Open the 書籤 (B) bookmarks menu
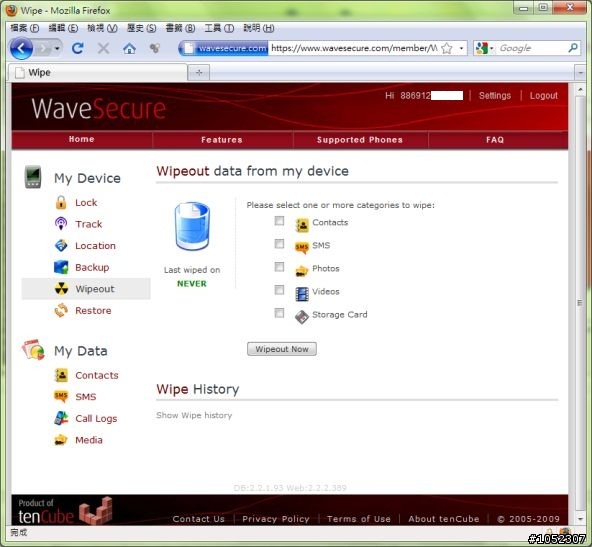The height and width of the screenshot is (547, 592). coord(180,28)
